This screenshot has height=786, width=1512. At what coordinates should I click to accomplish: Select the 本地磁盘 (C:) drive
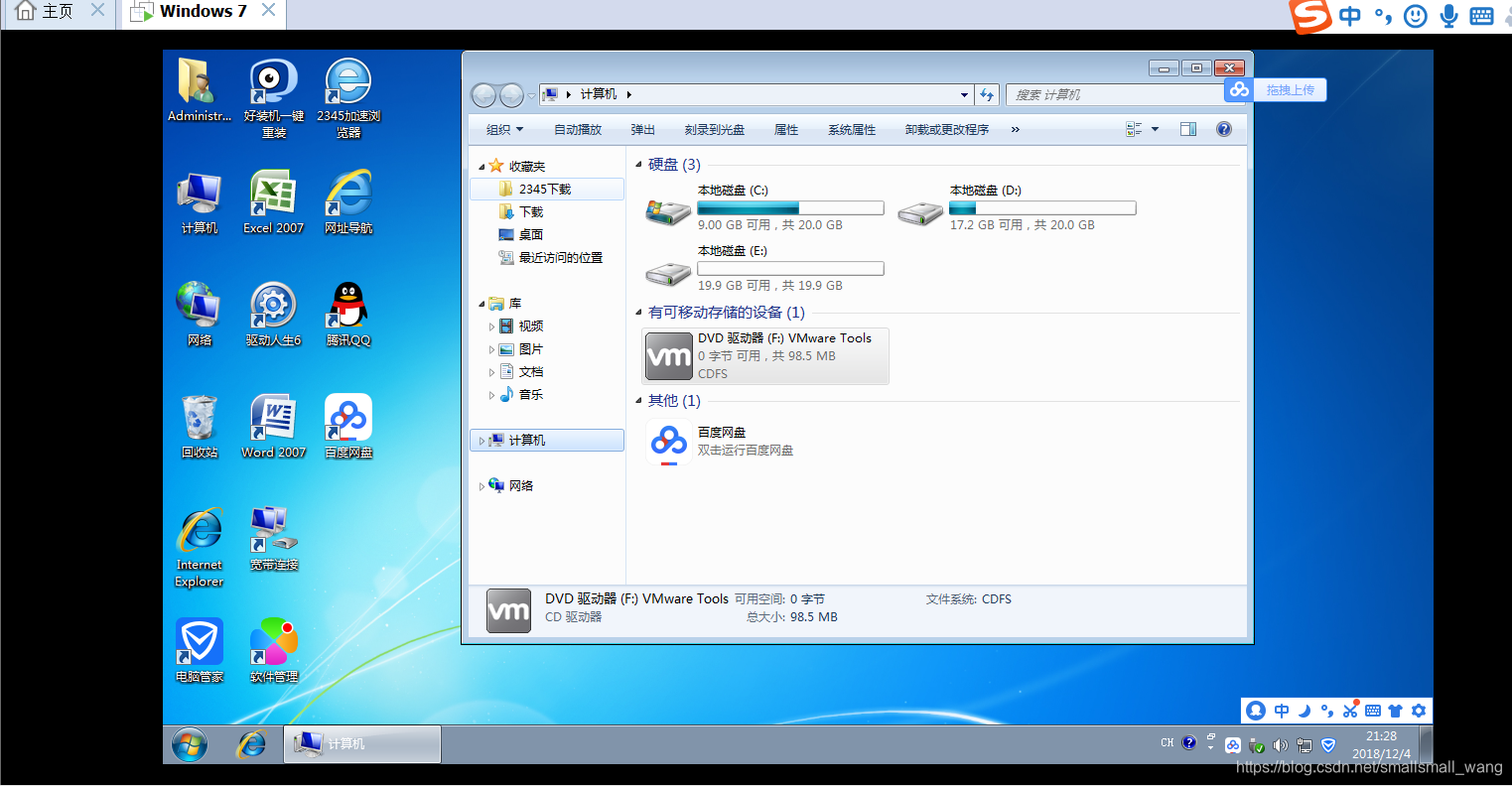(x=764, y=208)
